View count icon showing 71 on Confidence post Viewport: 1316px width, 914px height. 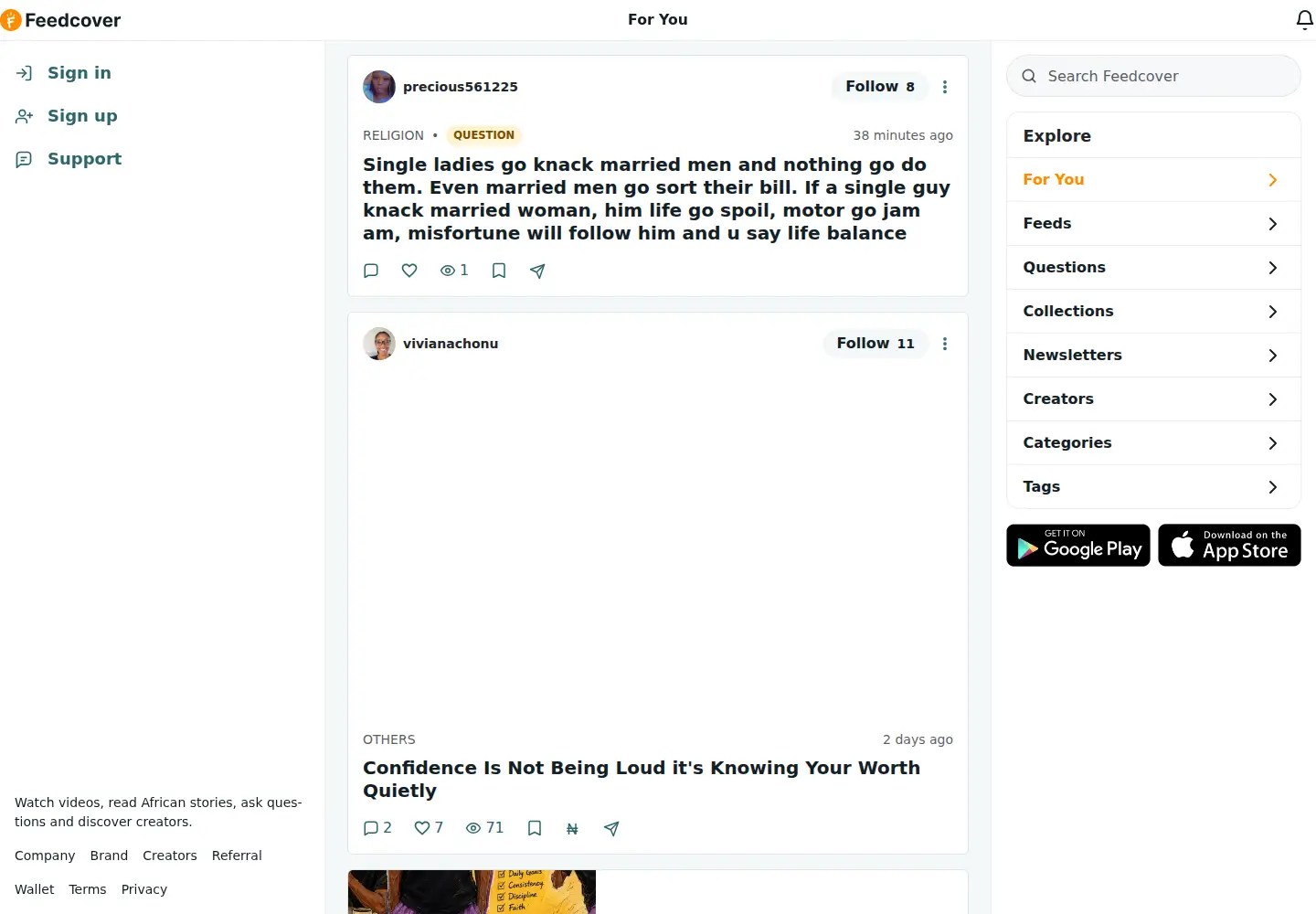tap(473, 828)
